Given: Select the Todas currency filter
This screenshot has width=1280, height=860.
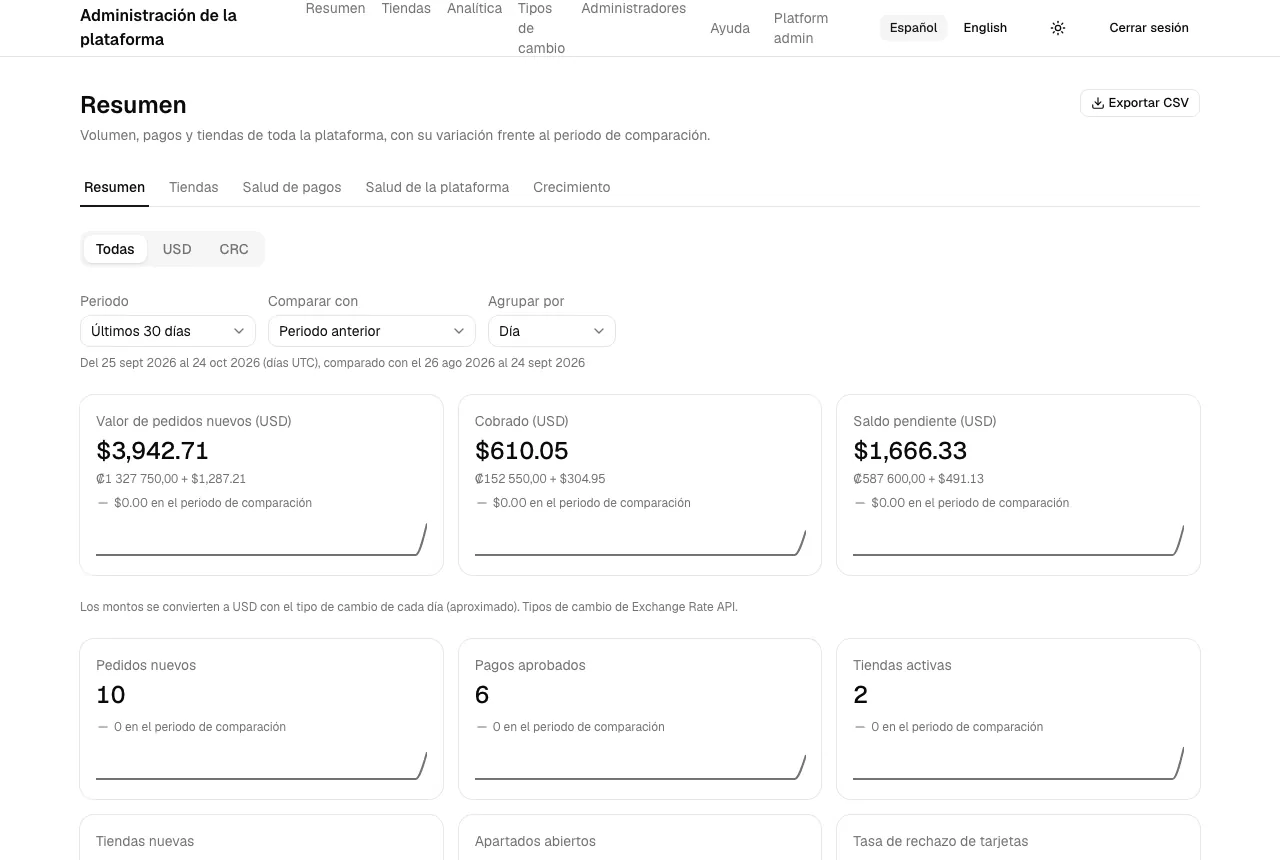Looking at the screenshot, I should [115, 249].
